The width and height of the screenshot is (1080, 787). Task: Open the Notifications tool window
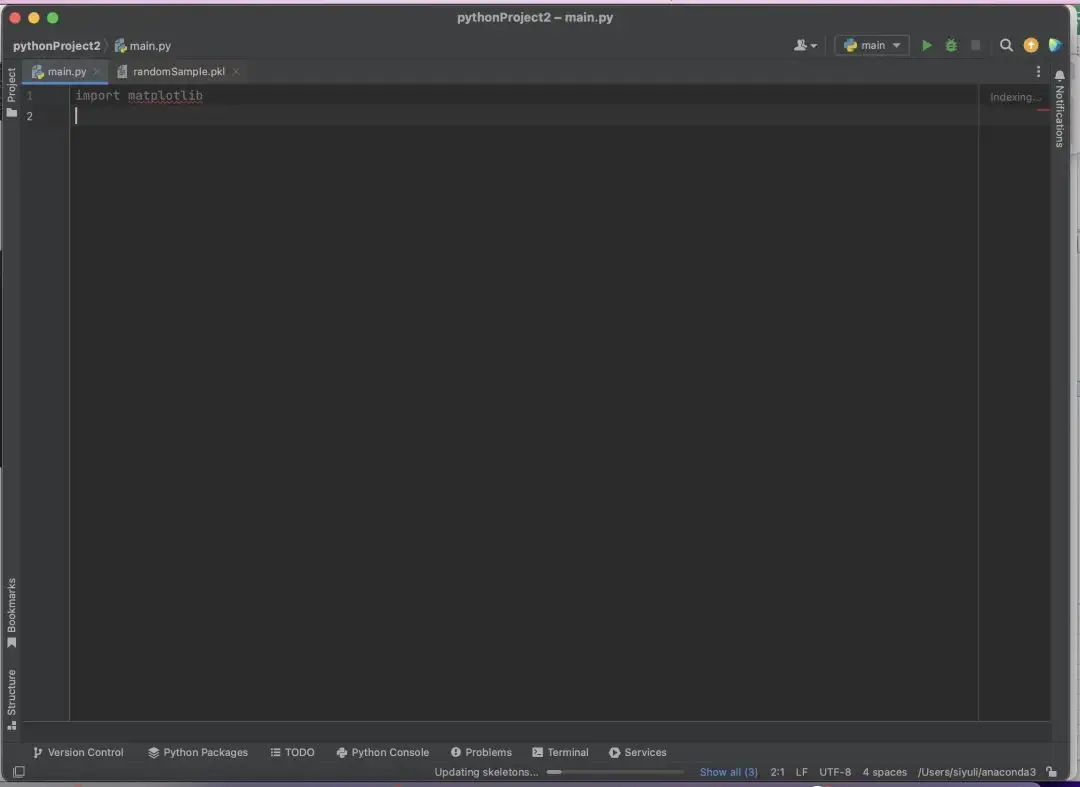point(1059,109)
